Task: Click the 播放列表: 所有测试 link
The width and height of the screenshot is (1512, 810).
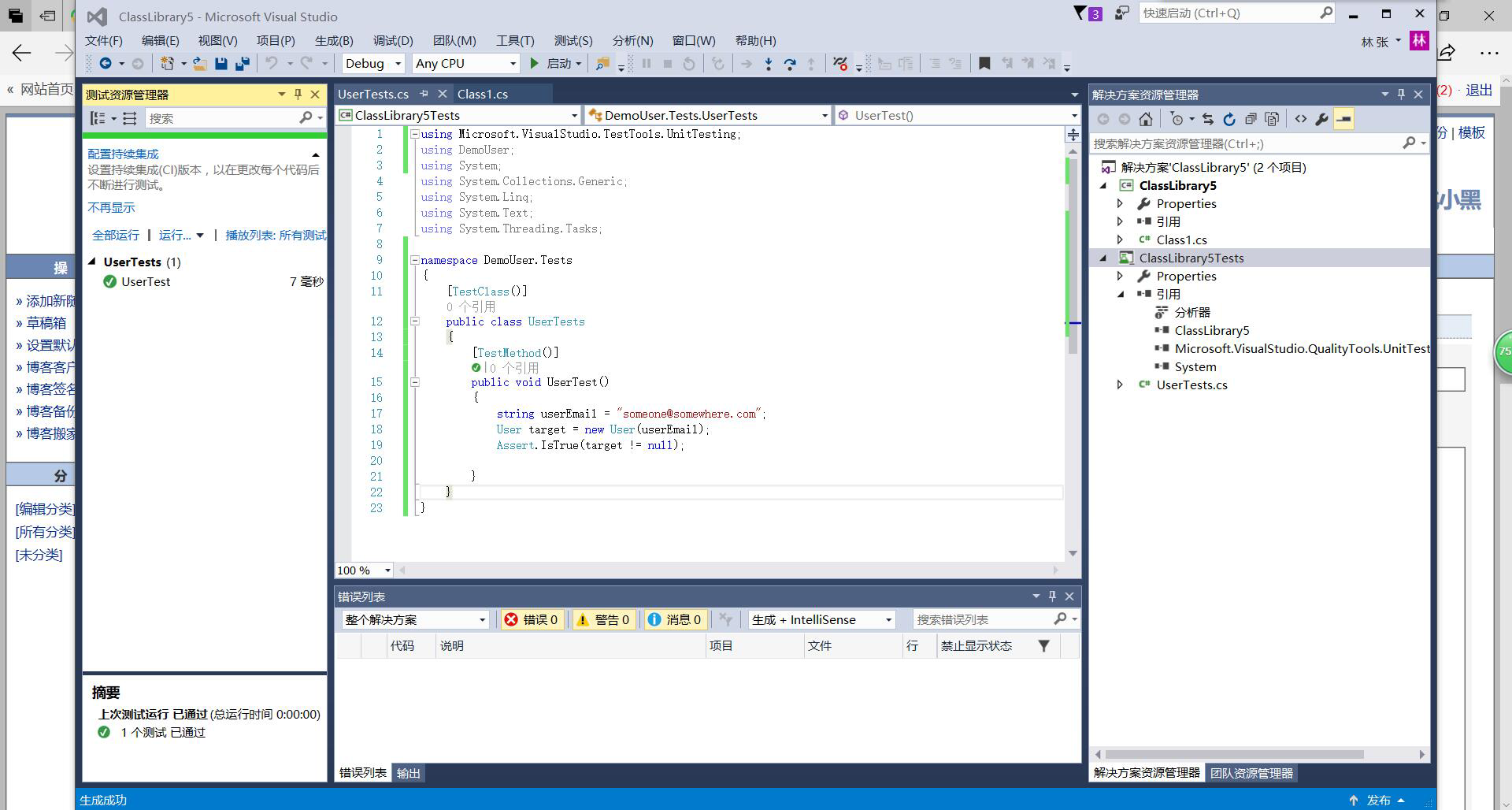Action: 276,235
